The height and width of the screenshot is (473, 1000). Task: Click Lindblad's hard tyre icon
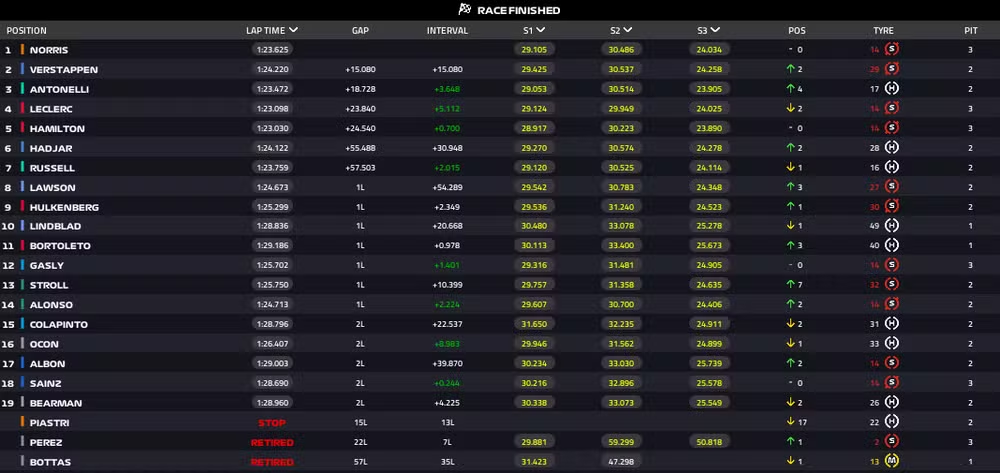(892, 226)
